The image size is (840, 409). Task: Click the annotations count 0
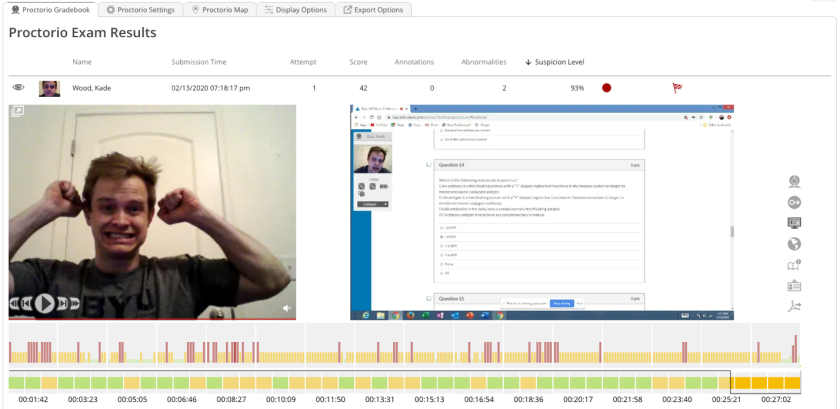click(x=432, y=88)
